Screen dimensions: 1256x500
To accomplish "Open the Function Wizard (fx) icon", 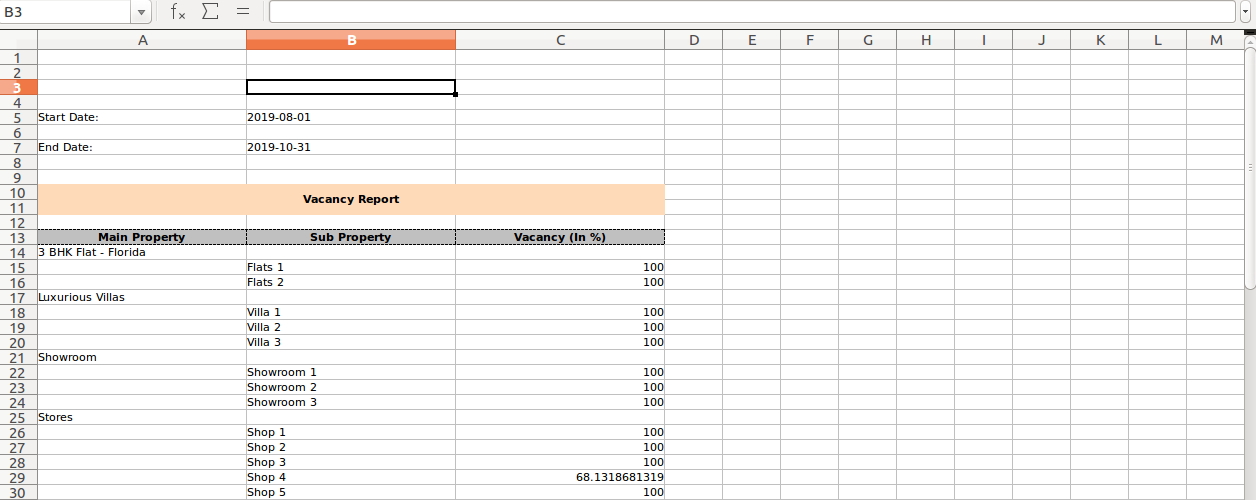I will click(177, 12).
